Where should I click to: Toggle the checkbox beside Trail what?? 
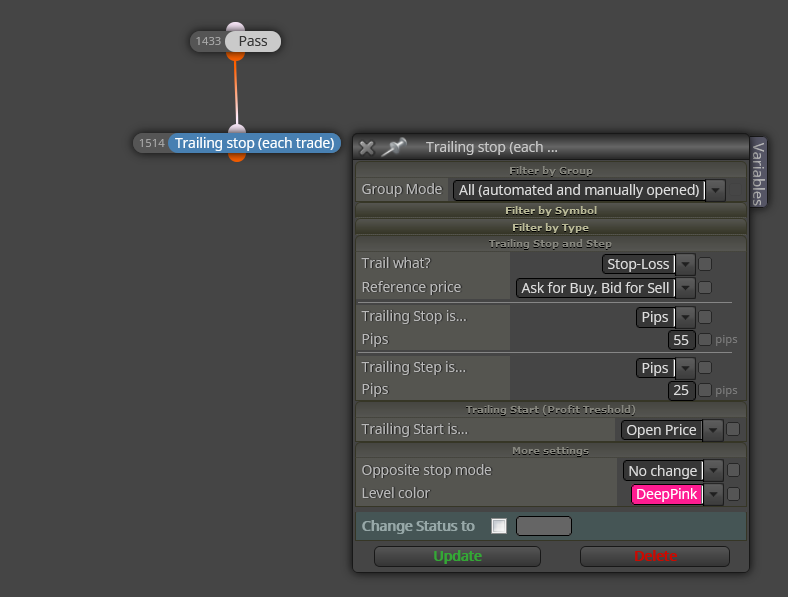coord(705,264)
